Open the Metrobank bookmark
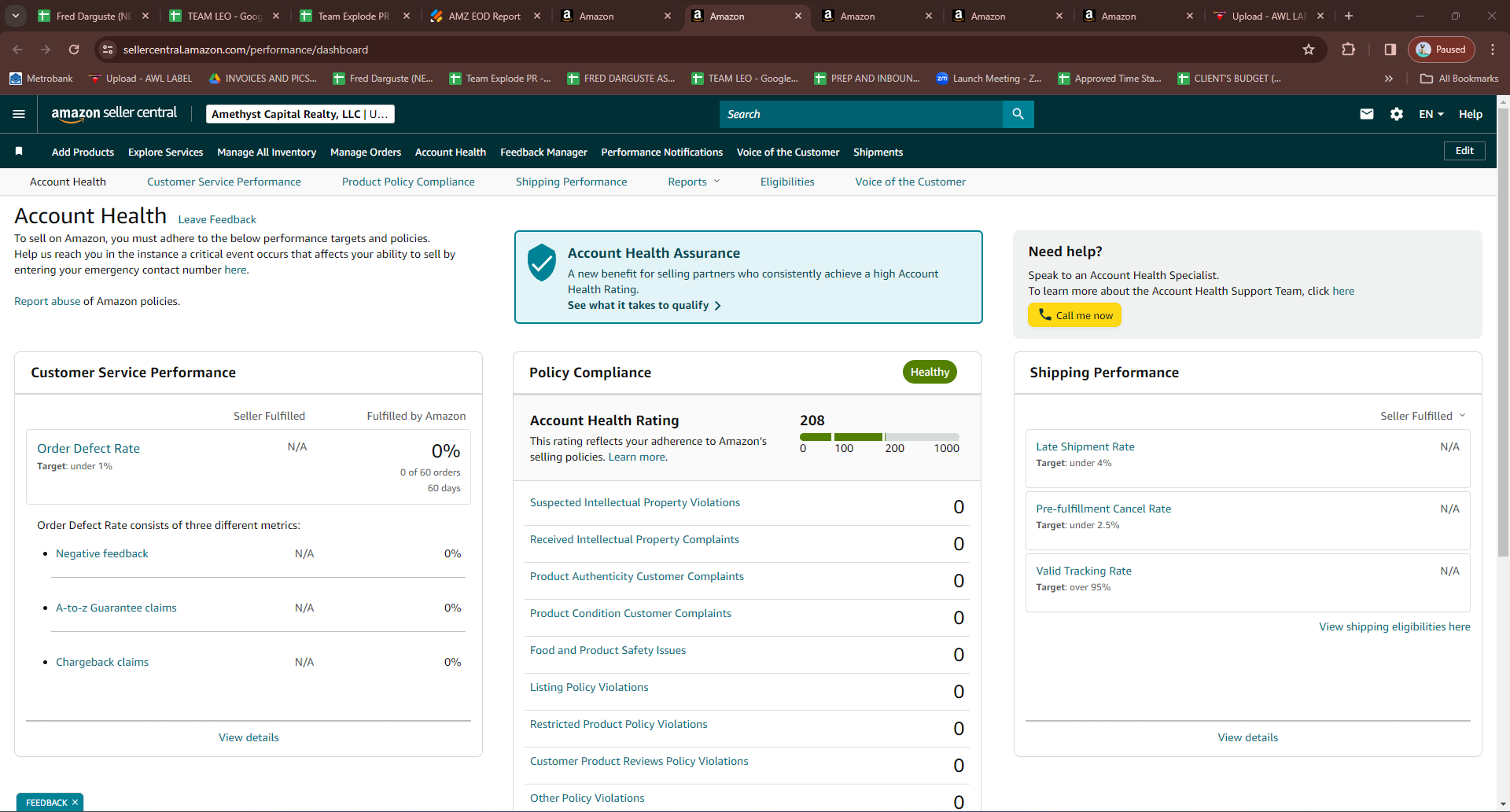Viewport: 1510px width, 812px height. 41,79
